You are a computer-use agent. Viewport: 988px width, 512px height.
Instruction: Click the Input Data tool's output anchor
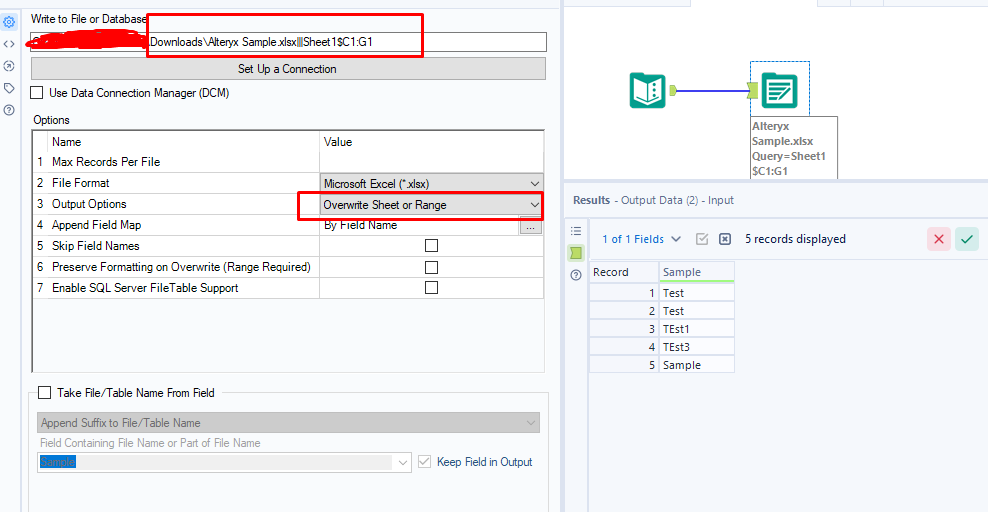(672, 91)
